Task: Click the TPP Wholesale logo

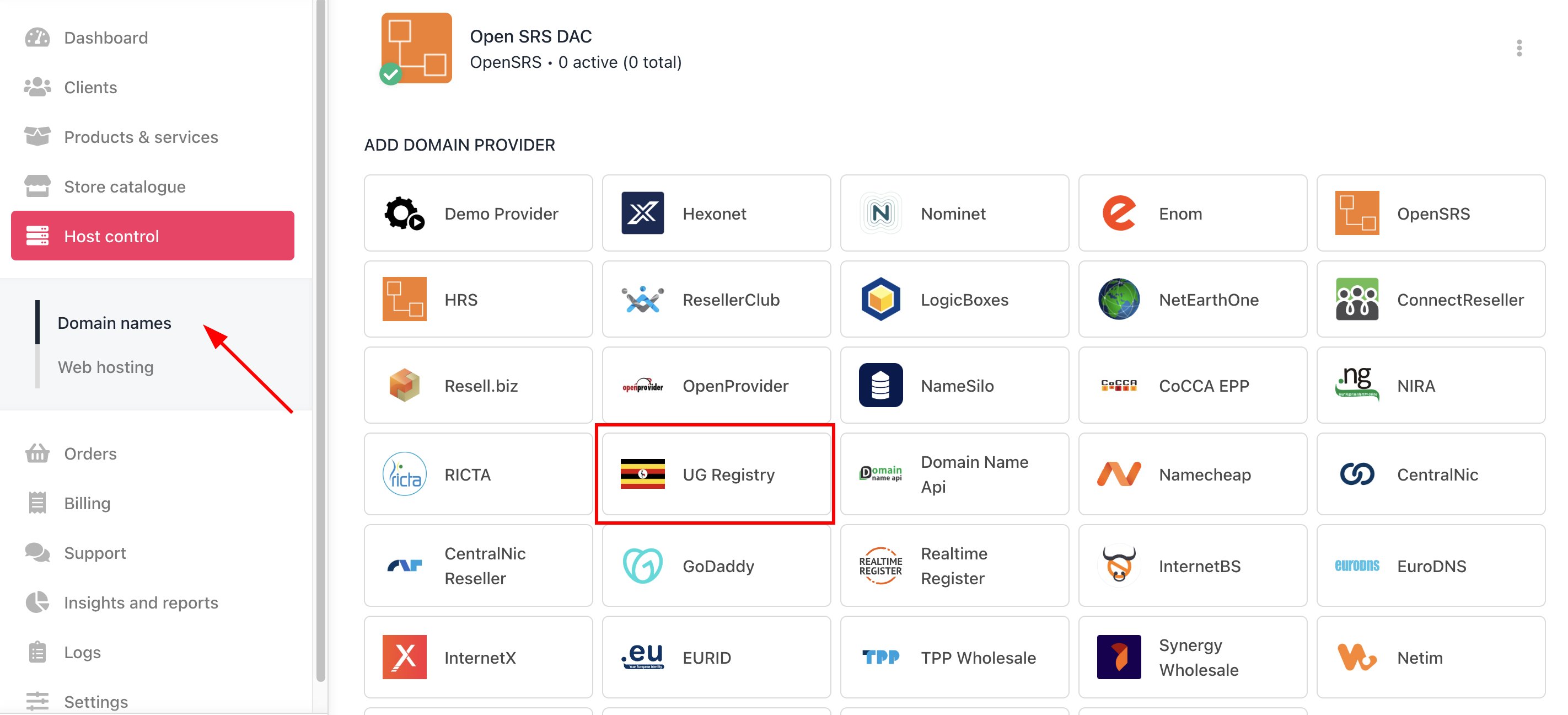Action: [881, 657]
